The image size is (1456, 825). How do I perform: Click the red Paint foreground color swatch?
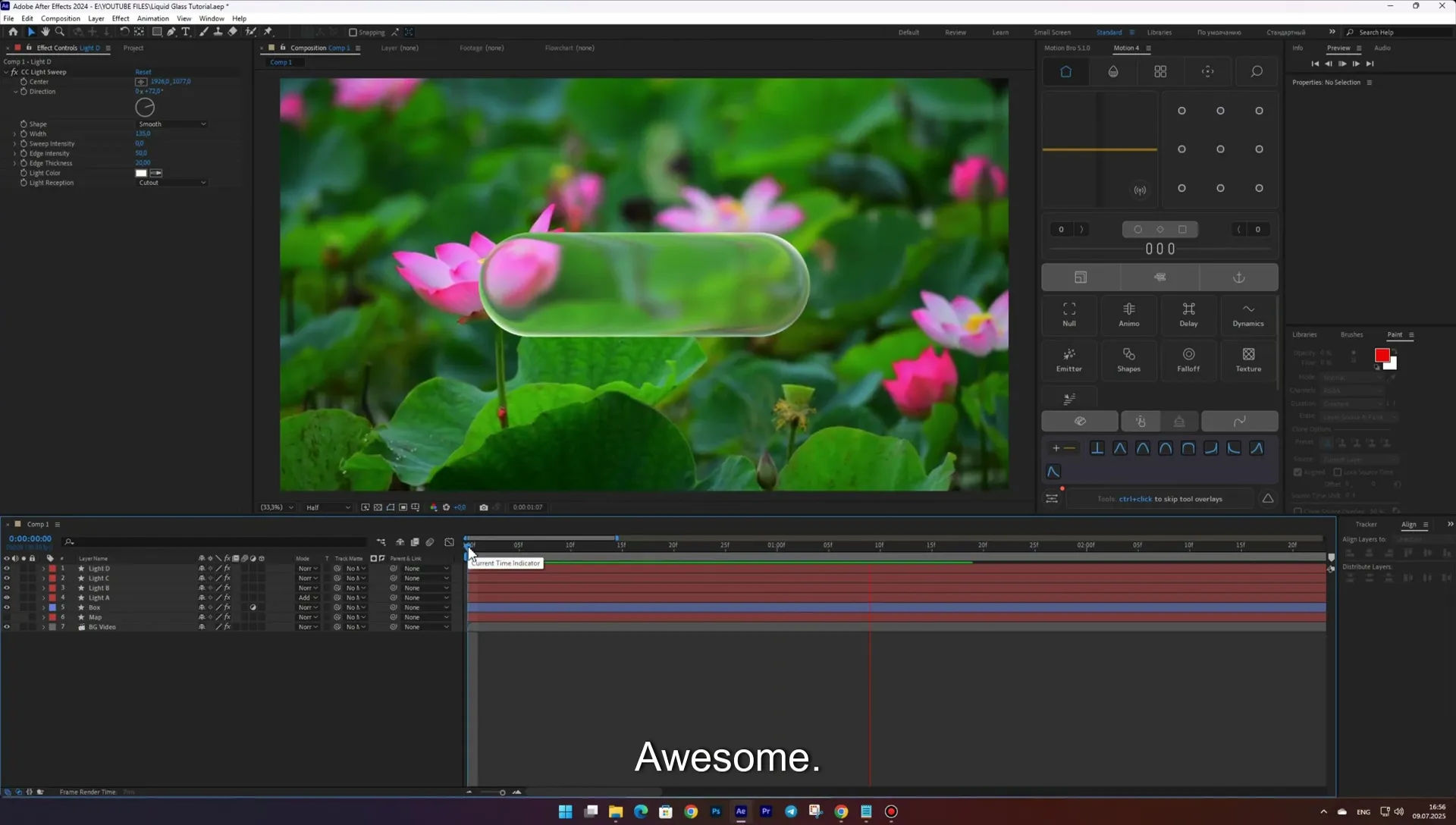coord(1382,355)
